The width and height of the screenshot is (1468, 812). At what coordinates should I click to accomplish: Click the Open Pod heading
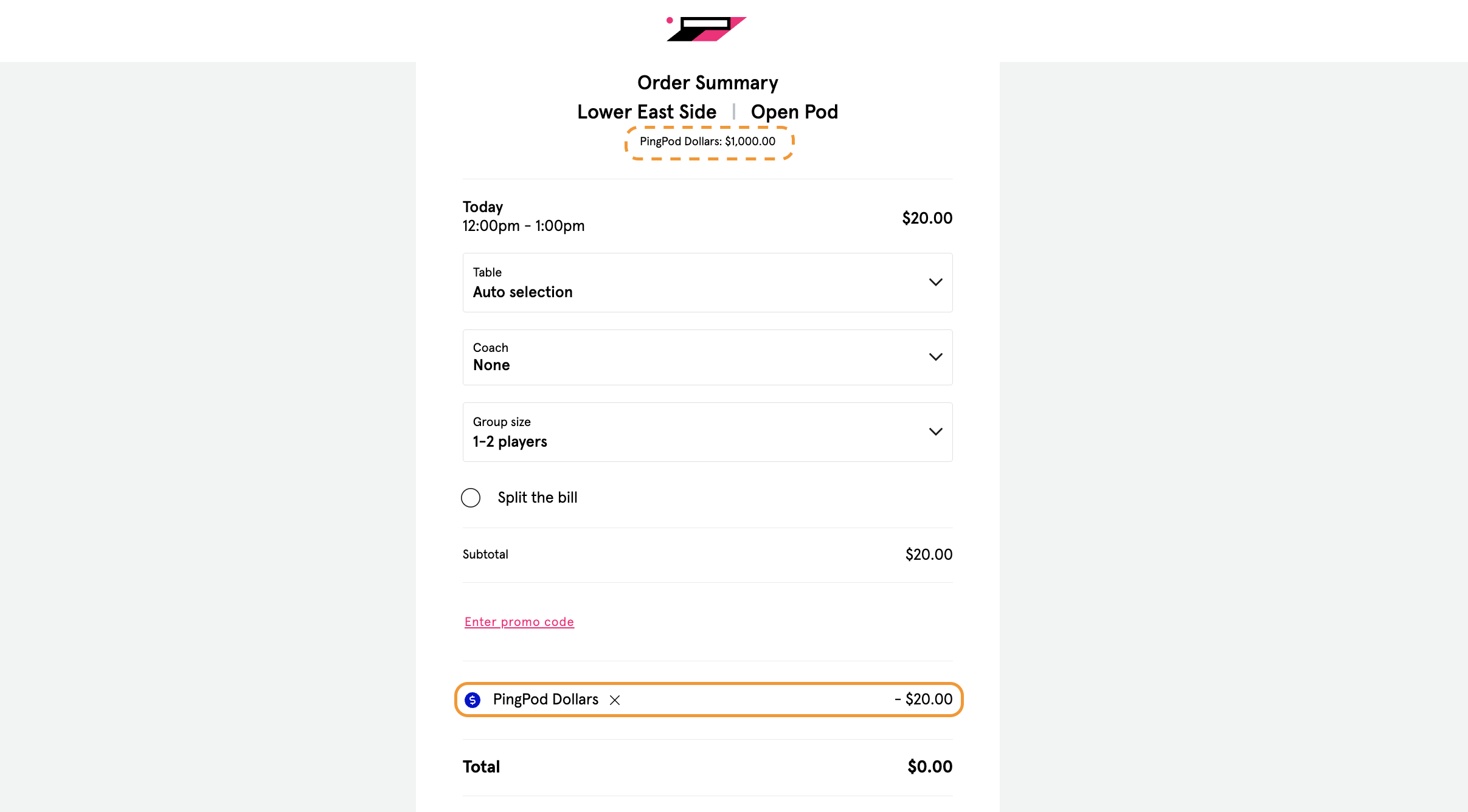click(794, 112)
